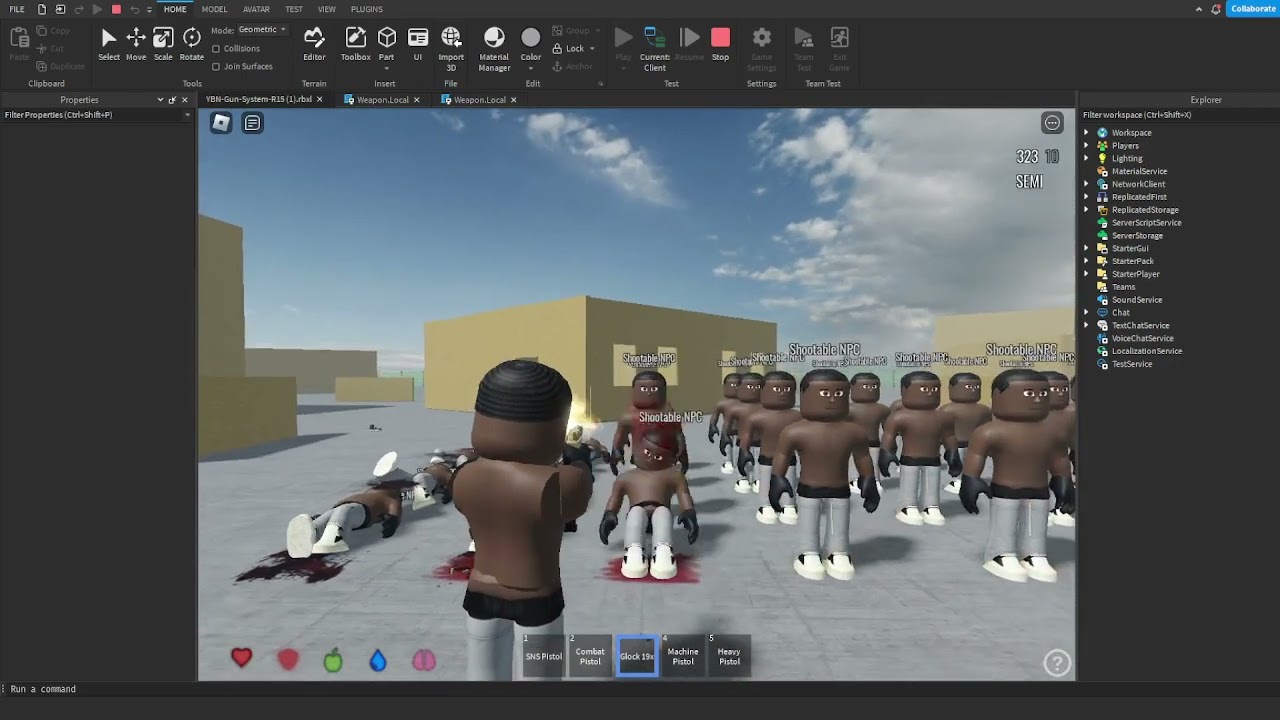
Task: Expand the ReplicatedStorage node
Action: tap(1086, 210)
